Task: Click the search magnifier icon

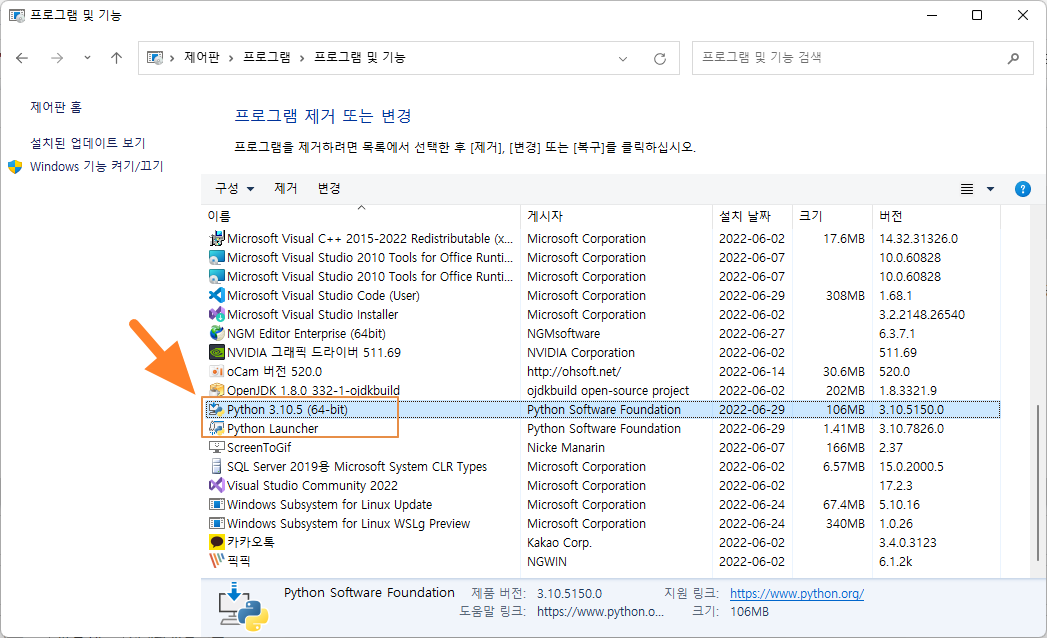Action: pos(1014,58)
